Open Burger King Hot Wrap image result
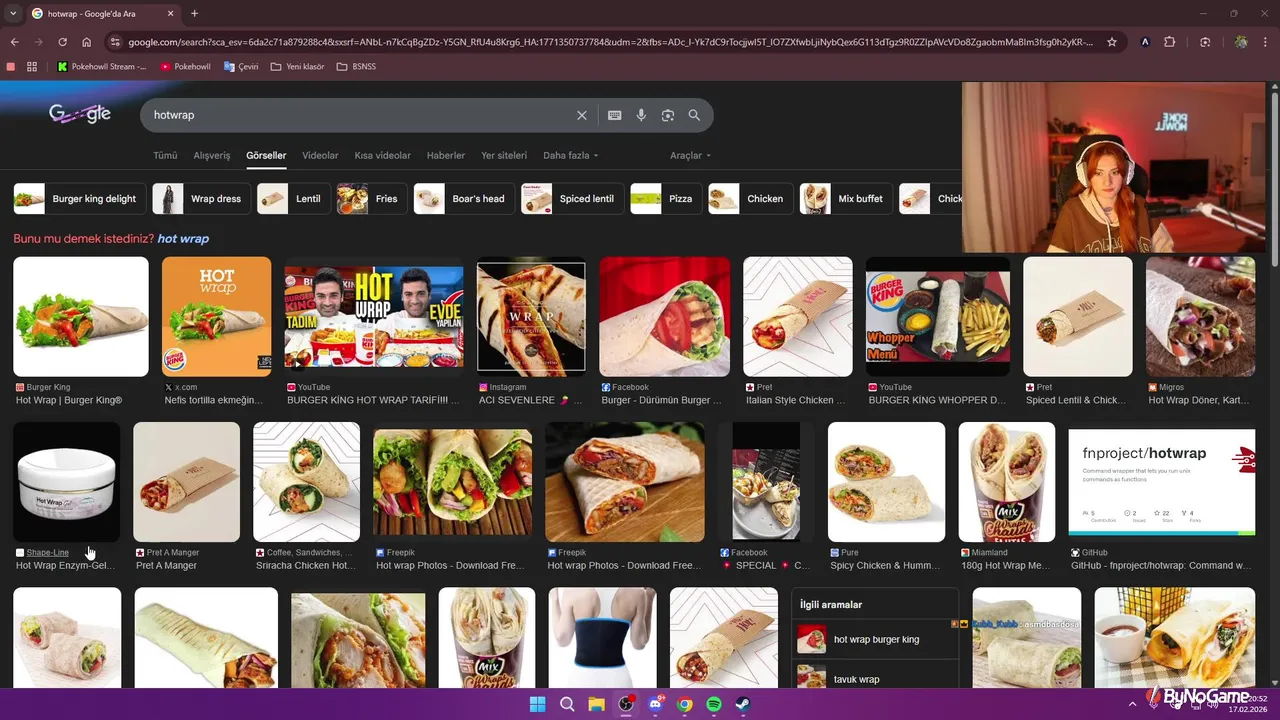The width and height of the screenshot is (1280, 720). tap(81, 317)
